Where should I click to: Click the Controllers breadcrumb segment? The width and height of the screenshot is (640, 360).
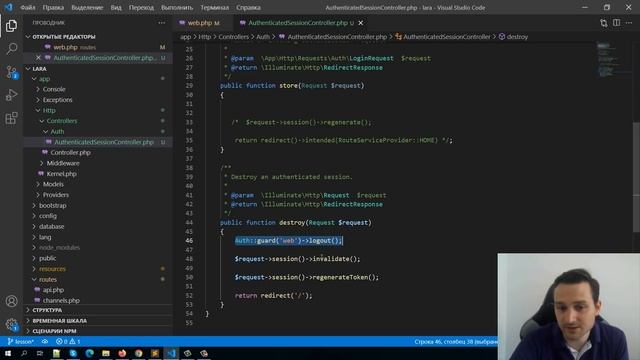click(233, 37)
